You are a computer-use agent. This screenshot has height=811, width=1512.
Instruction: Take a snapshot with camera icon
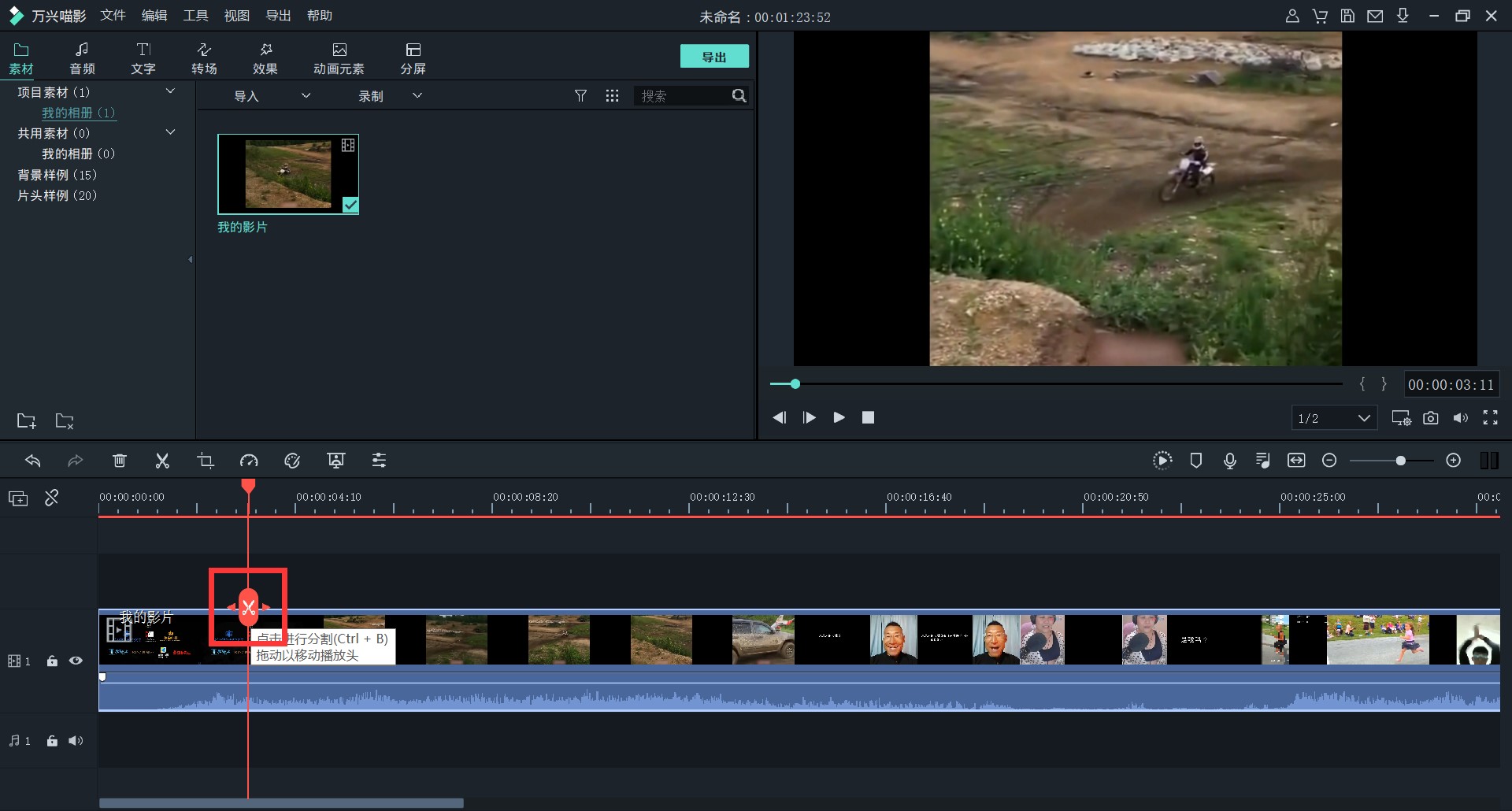1431,418
